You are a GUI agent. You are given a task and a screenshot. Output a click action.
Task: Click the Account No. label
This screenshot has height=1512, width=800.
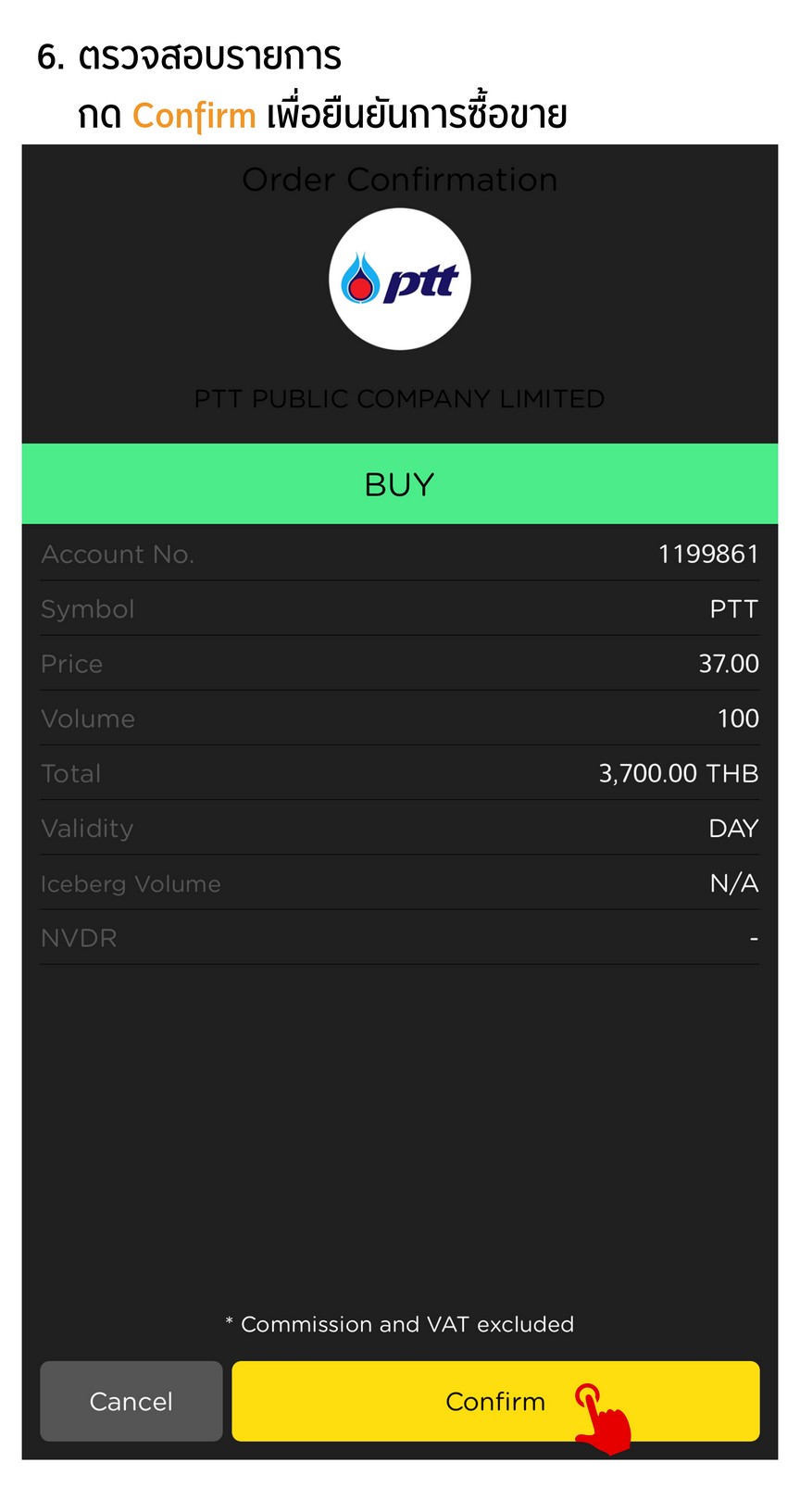[118, 555]
